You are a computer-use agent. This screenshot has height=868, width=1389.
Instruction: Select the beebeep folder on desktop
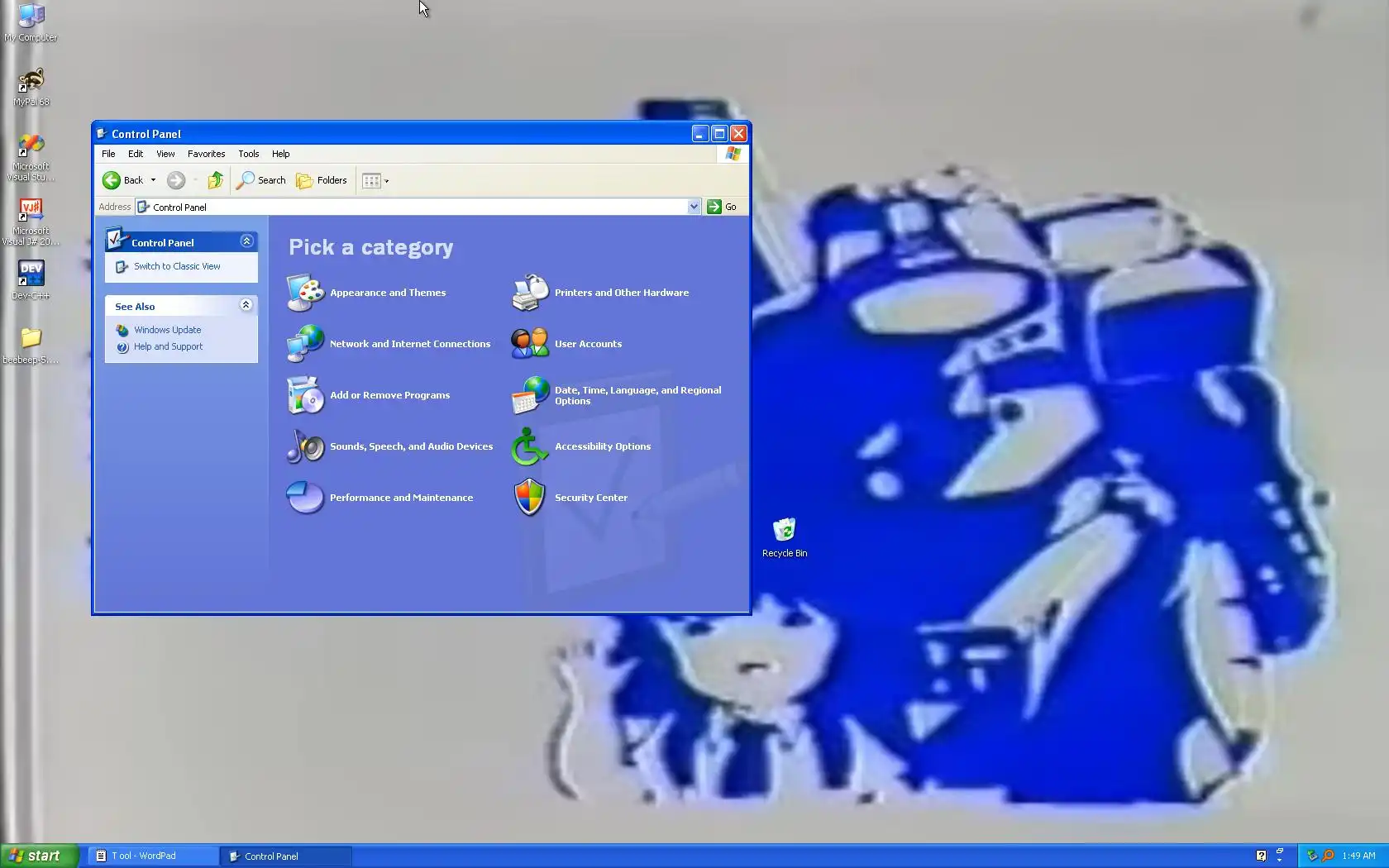pos(31,344)
